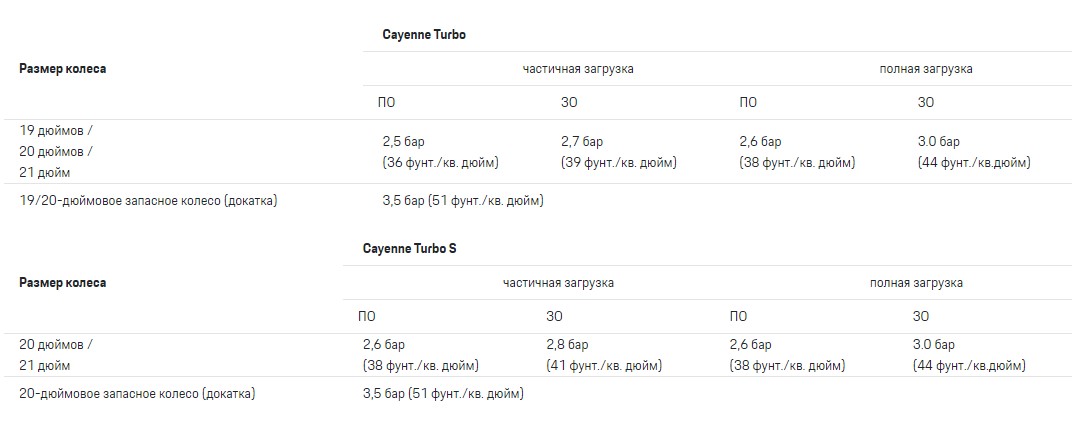
Task: Select the "2,5 бар" pressure value
Action: [404, 142]
